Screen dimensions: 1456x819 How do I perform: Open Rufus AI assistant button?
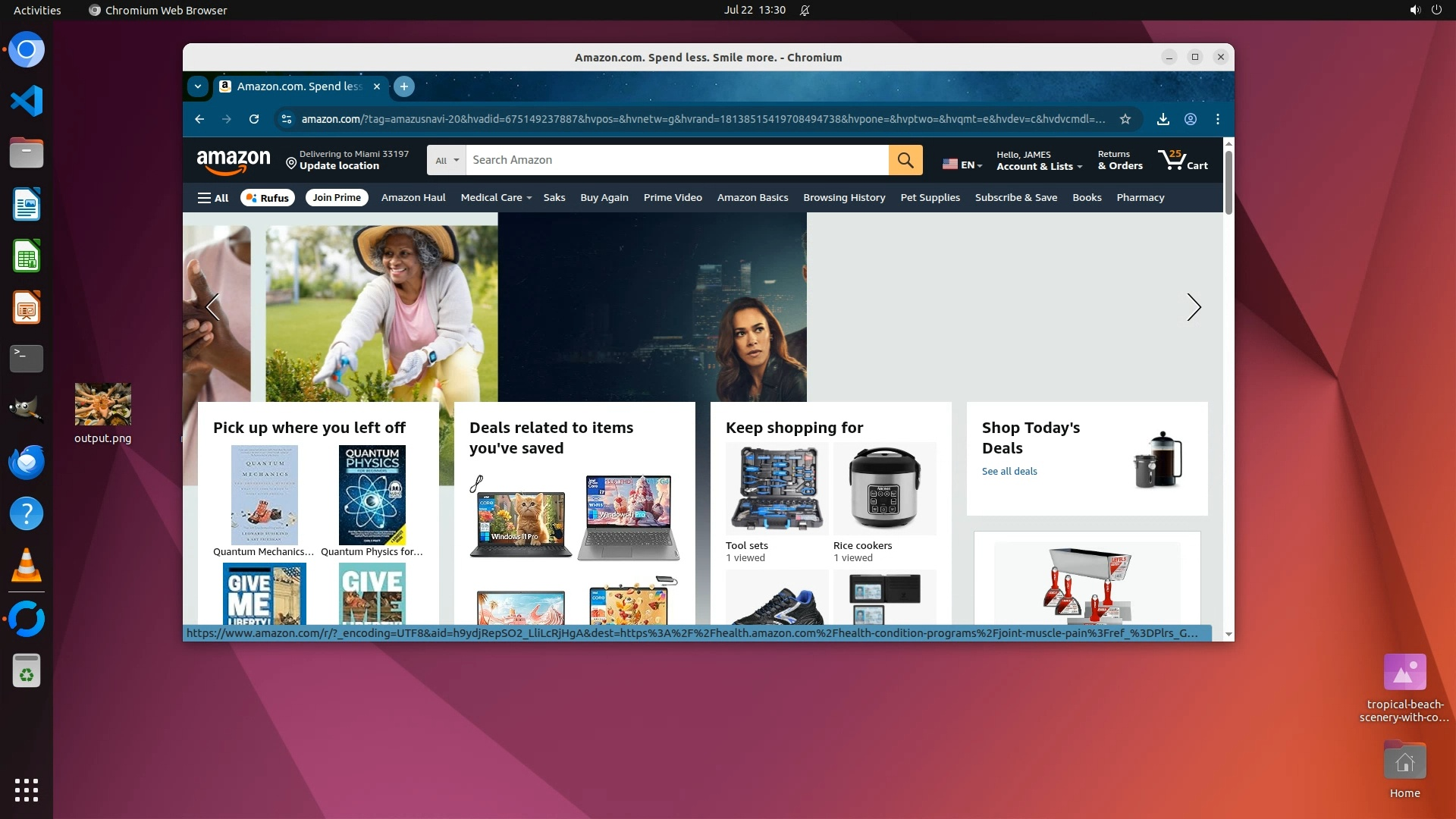click(x=267, y=198)
